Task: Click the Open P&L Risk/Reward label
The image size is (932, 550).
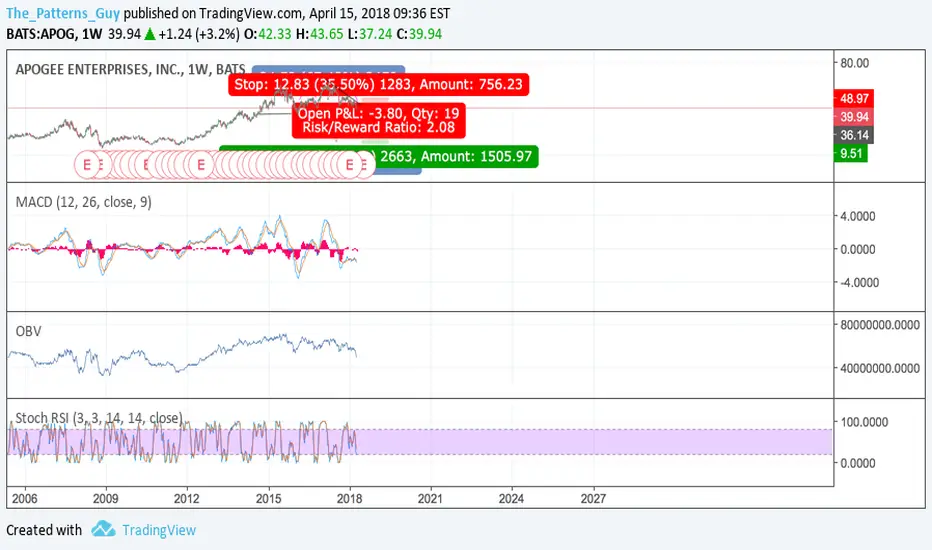Action: [379, 120]
